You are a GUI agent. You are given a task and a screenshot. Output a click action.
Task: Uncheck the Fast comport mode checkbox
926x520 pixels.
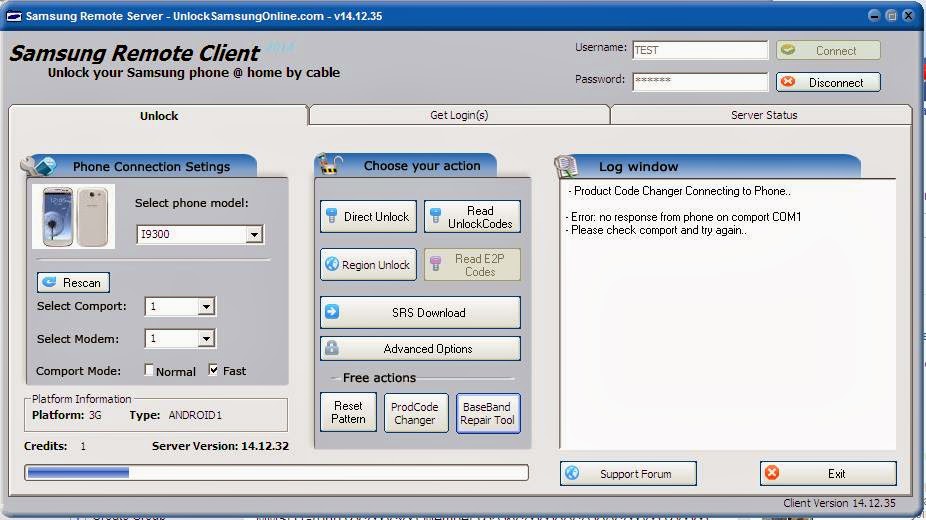[x=213, y=370]
